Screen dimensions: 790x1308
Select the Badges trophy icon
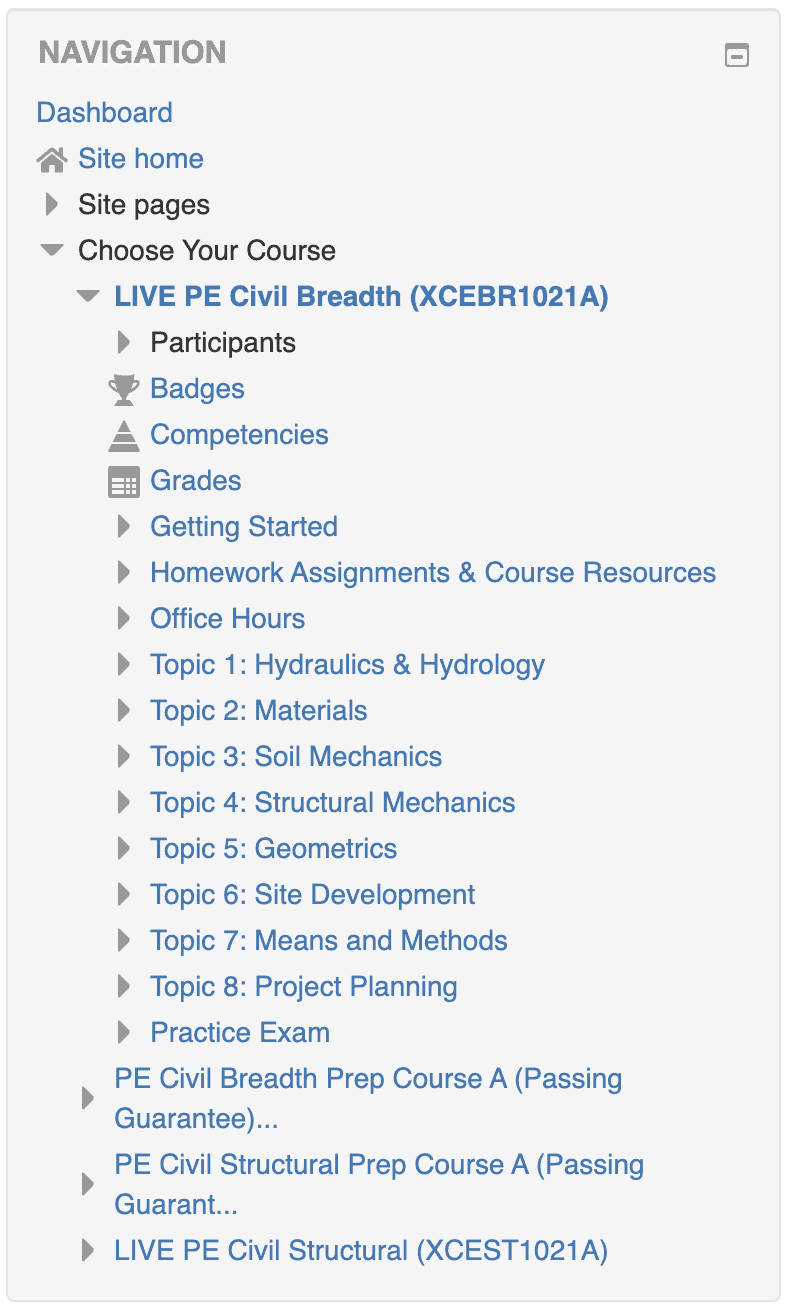pos(122,389)
